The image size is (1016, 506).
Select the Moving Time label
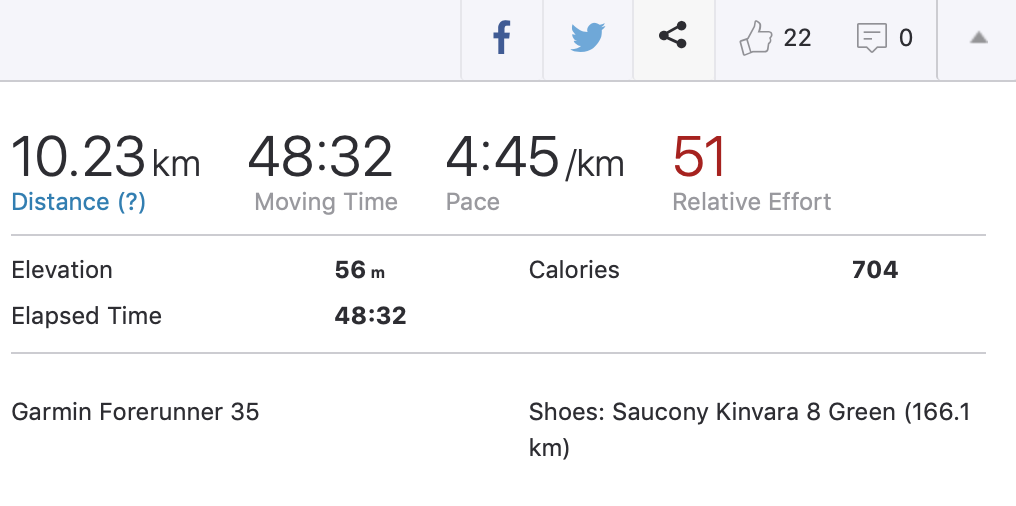(x=326, y=202)
